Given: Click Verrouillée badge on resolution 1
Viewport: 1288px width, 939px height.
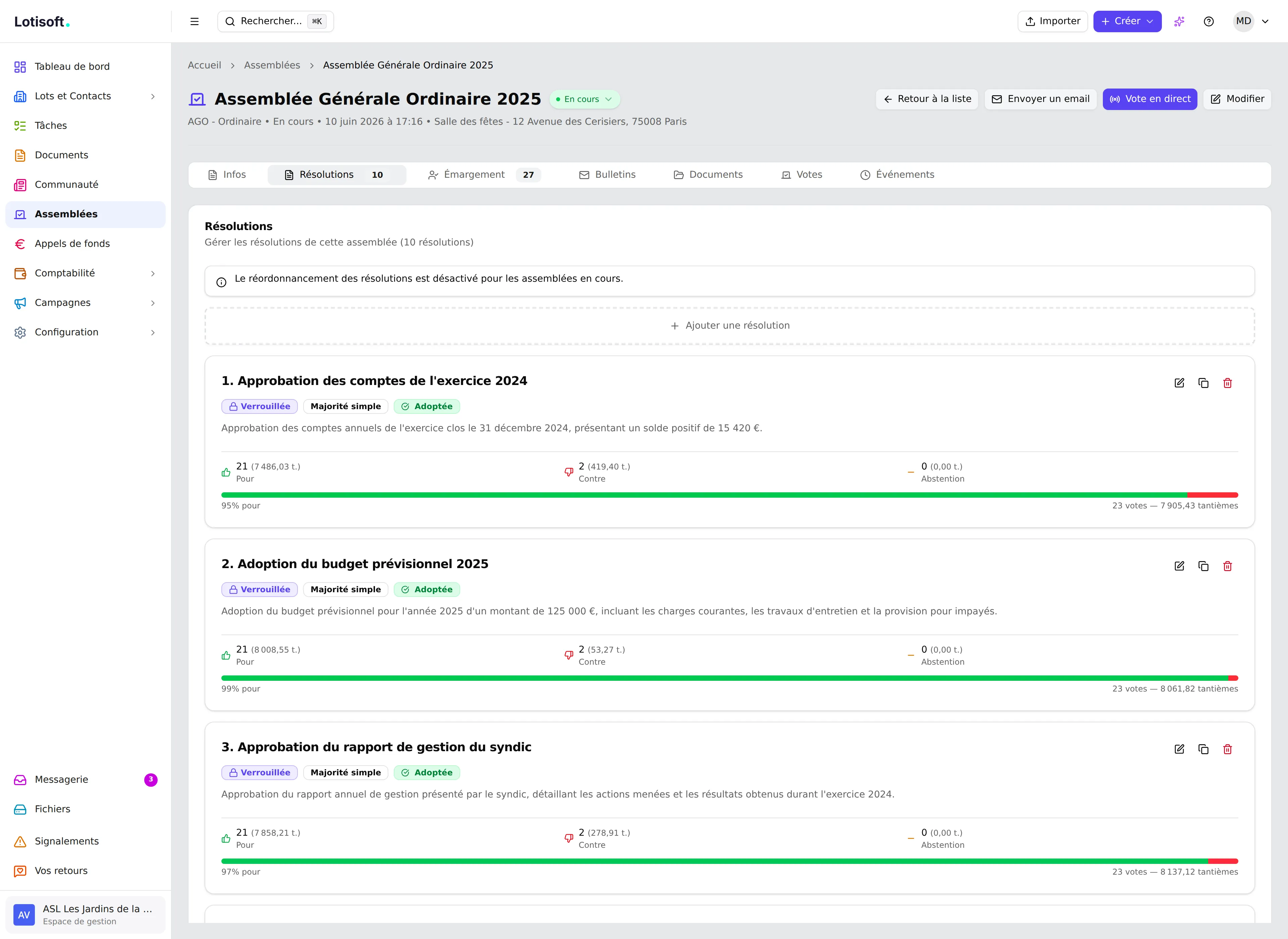Looking at the screenshot, I should pyautogui.click(x=259, y=406).
